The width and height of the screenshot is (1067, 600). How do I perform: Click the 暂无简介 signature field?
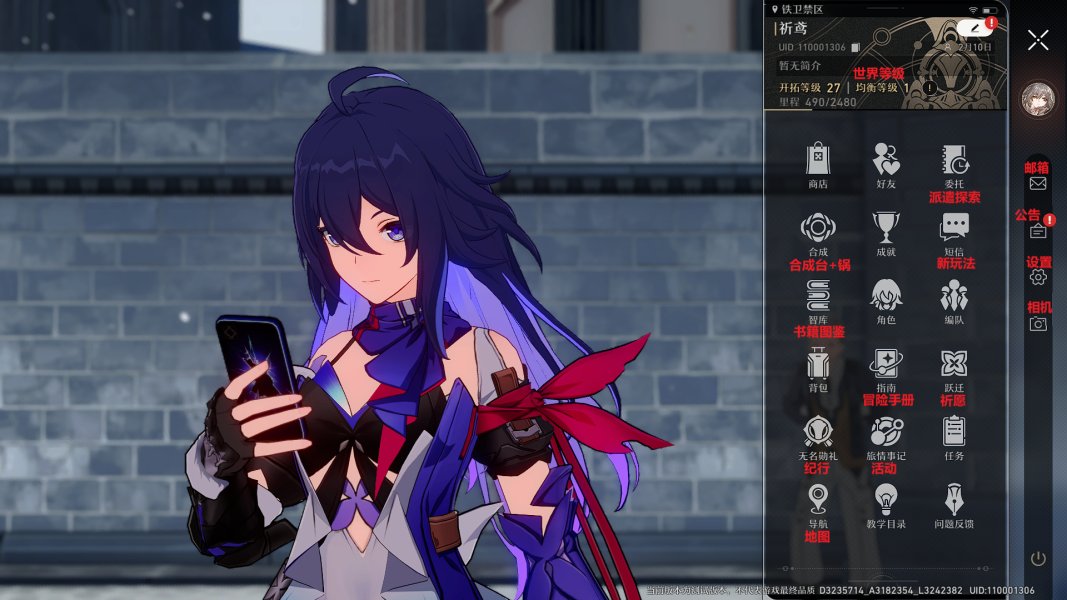coord(800,66)
